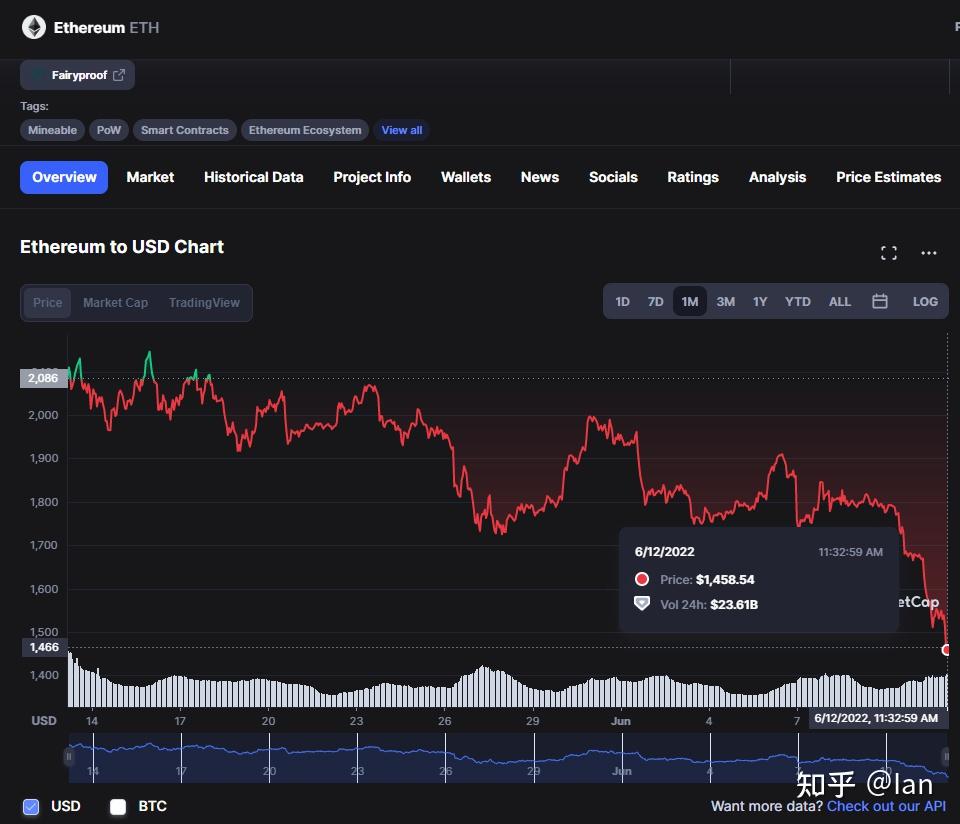Toggle the USD currency checkbox

click(x=31, y=806)
